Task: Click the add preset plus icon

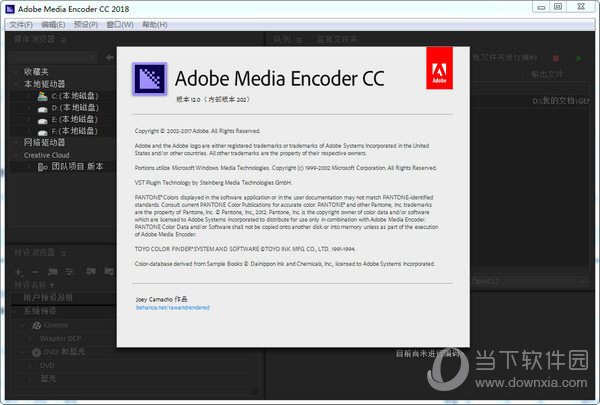Action: pyautogui.click(x=18, y=272)
